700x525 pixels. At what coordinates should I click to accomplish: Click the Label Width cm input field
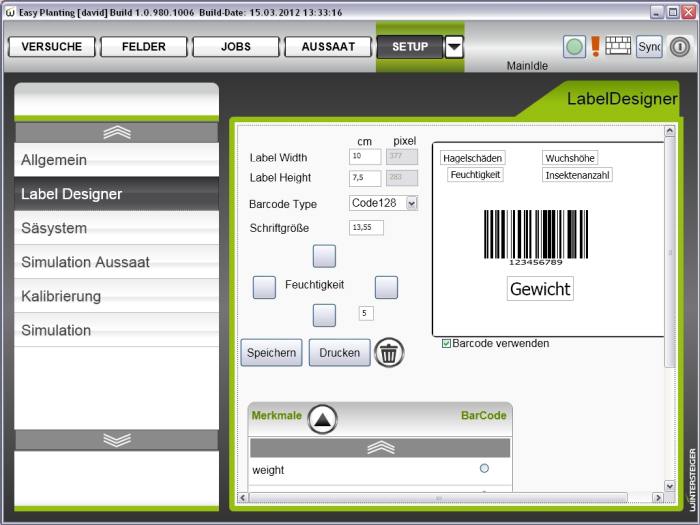[x=365, y=156]
